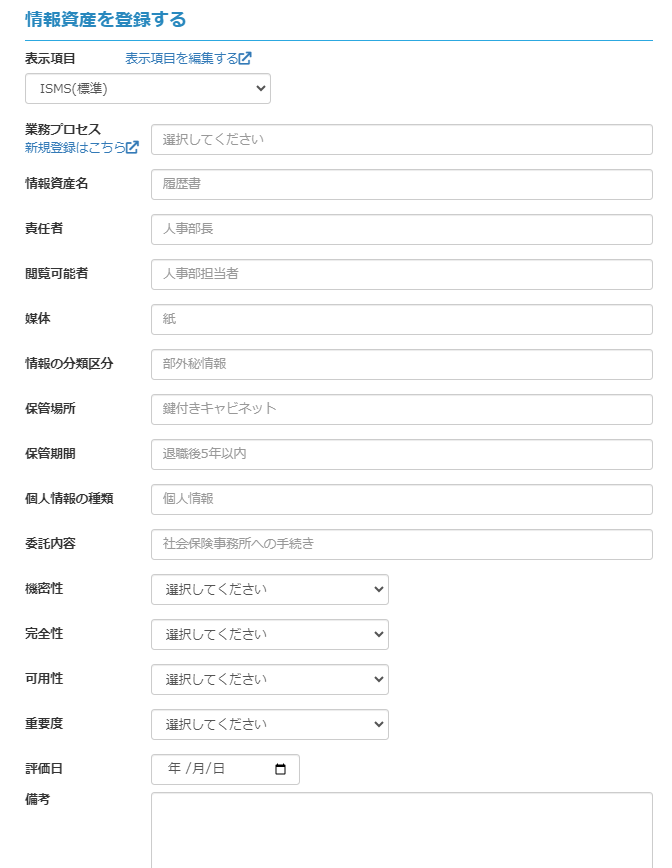Follow the 新規登録はこちら link
Image resolution: width=672 pixels, height=868 pixels.
click(x=74, y=148)
